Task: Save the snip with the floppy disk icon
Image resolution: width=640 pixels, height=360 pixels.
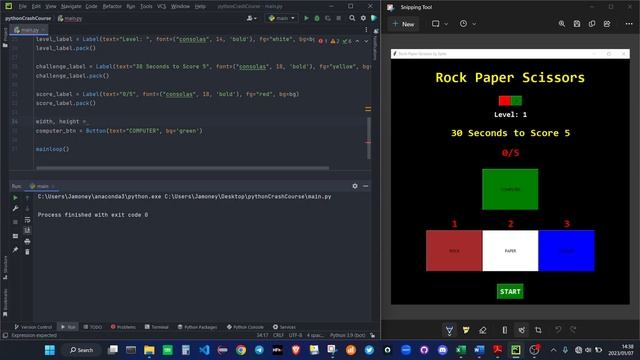Action: point(577,24)
